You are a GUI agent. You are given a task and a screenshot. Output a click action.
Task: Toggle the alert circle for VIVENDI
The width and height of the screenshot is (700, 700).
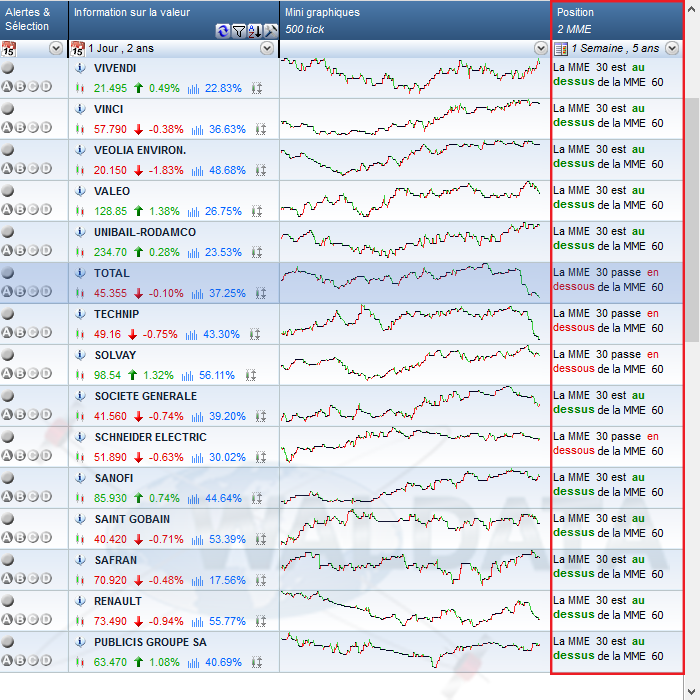[8, 68]
